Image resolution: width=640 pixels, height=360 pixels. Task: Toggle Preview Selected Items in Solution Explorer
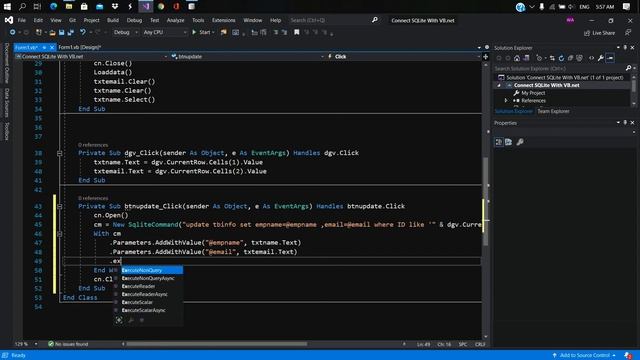click(610, 58)
